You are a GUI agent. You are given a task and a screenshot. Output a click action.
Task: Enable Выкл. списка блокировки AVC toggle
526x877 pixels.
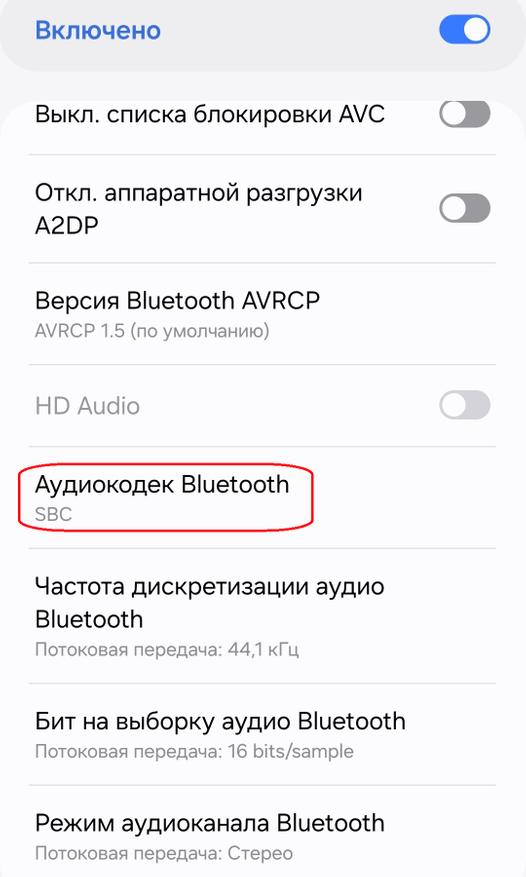pos(464,114)
